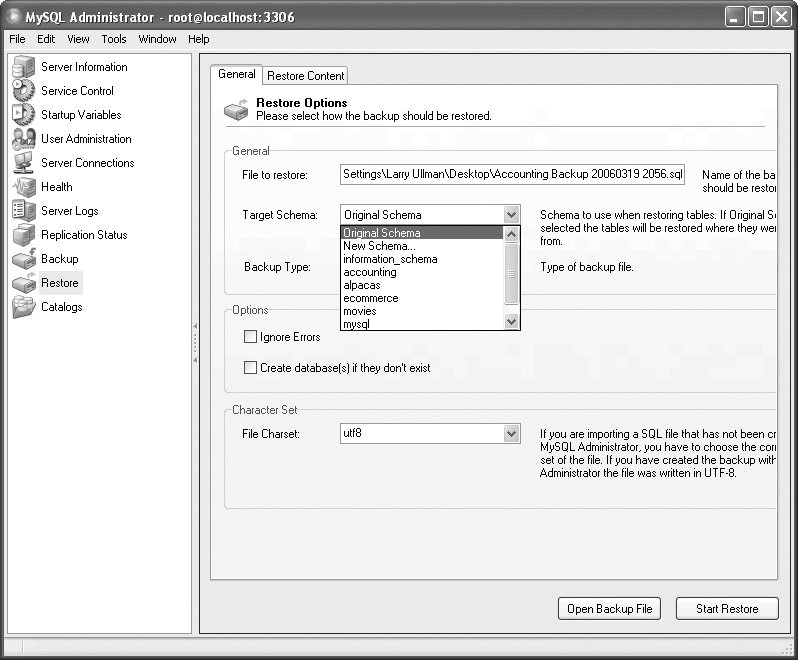Open the Health section

tap(56, 187)
